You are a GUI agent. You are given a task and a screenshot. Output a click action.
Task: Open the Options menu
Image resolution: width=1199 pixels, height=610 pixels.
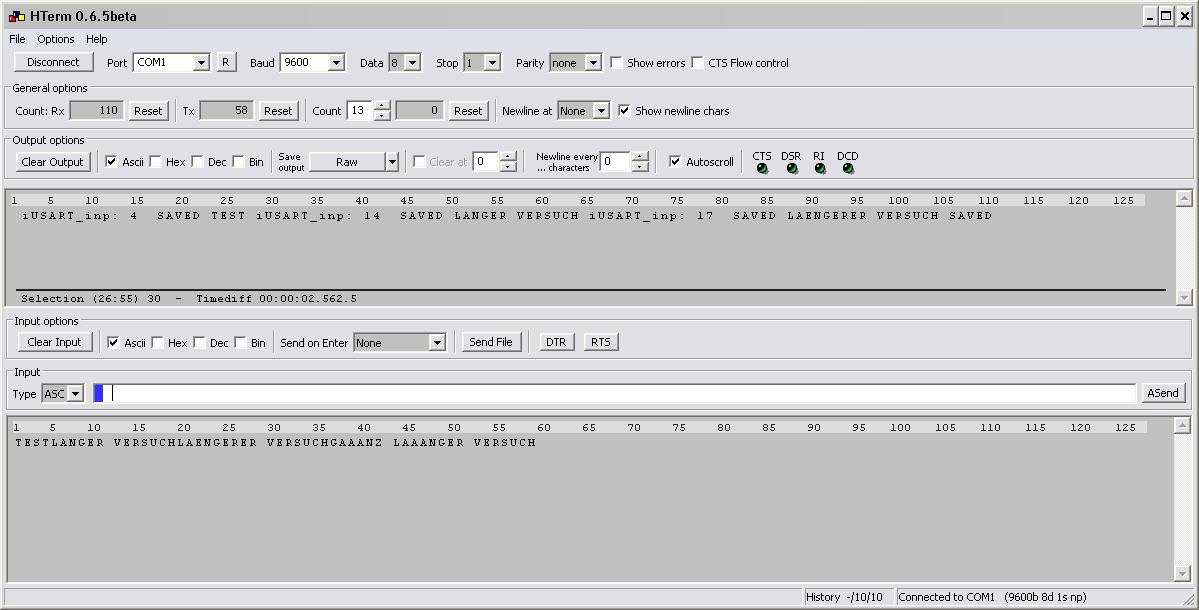pos(56,39)
